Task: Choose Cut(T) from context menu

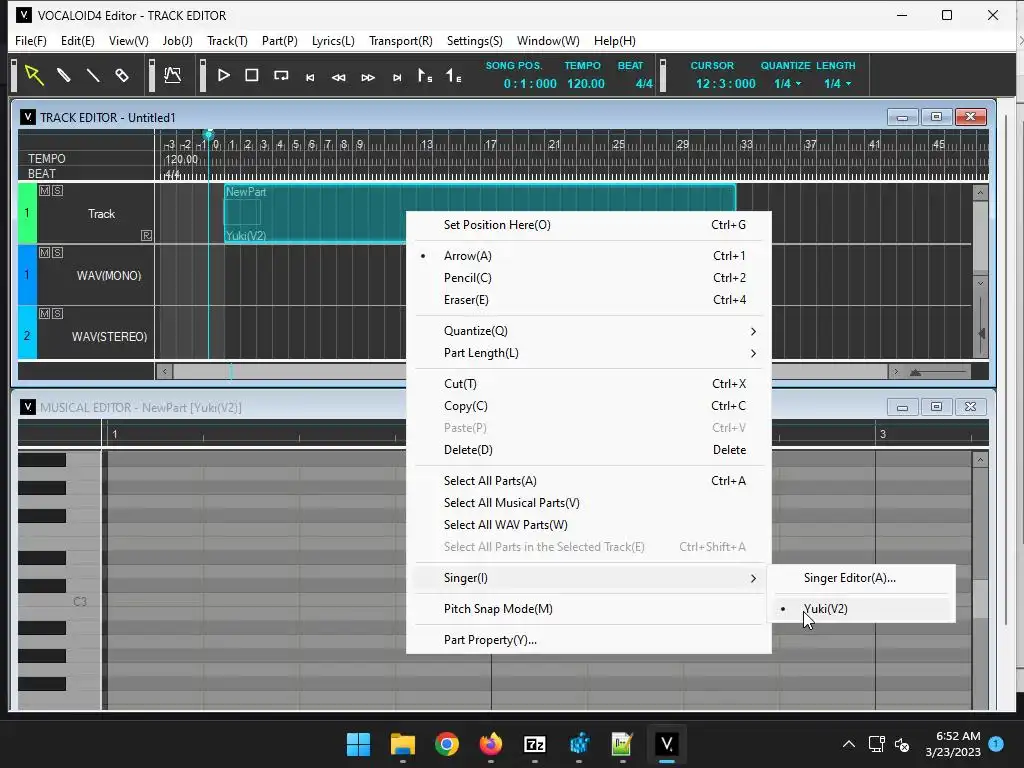Action: [588, 384]
